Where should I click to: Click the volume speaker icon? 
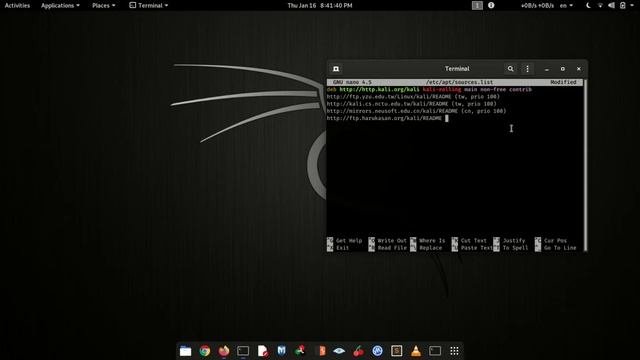(611, 5)
